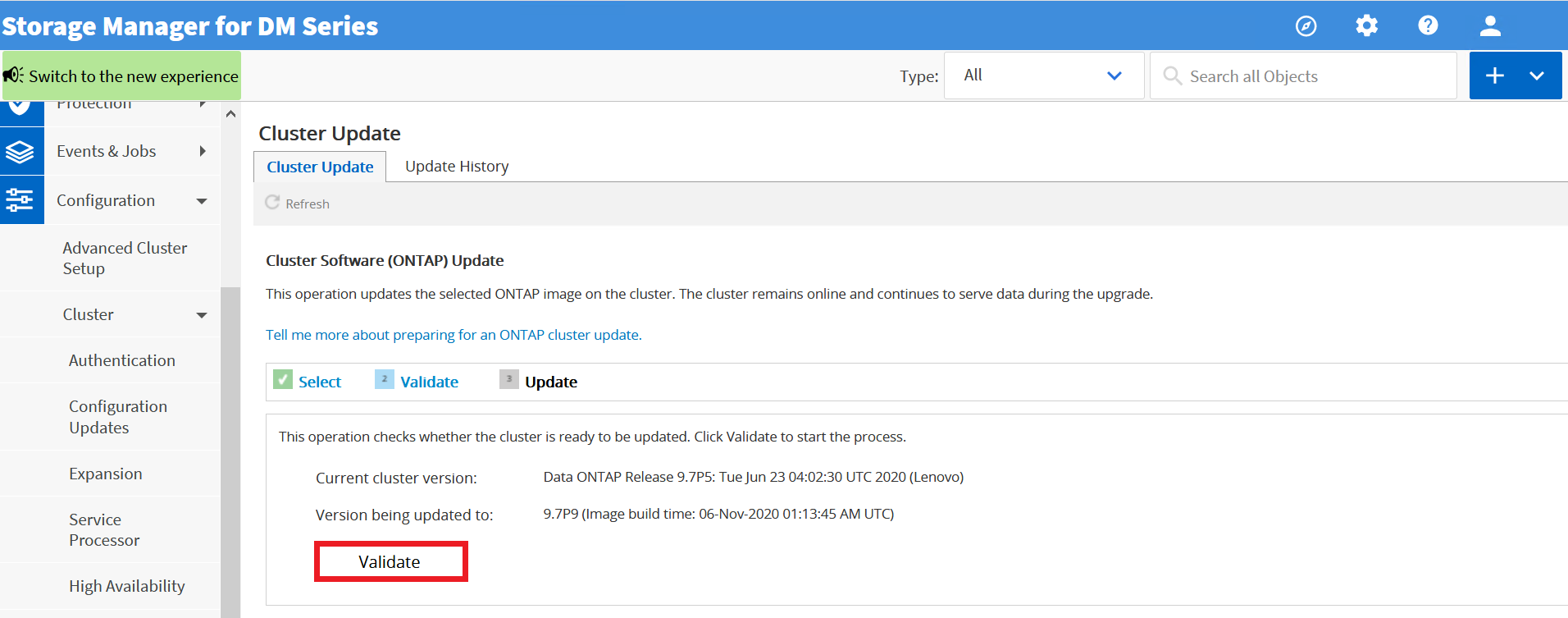1568x618 pixels.
Task: Open Service Processor in sidebar
Action: point(104,529)
